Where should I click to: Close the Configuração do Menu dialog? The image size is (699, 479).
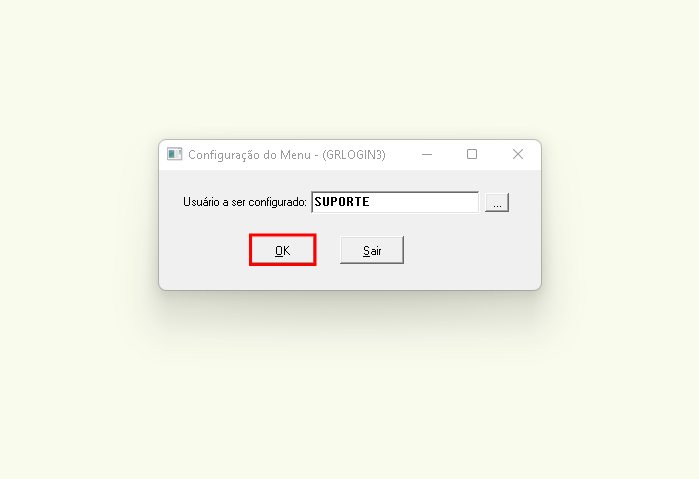click(x=518, y=154)
